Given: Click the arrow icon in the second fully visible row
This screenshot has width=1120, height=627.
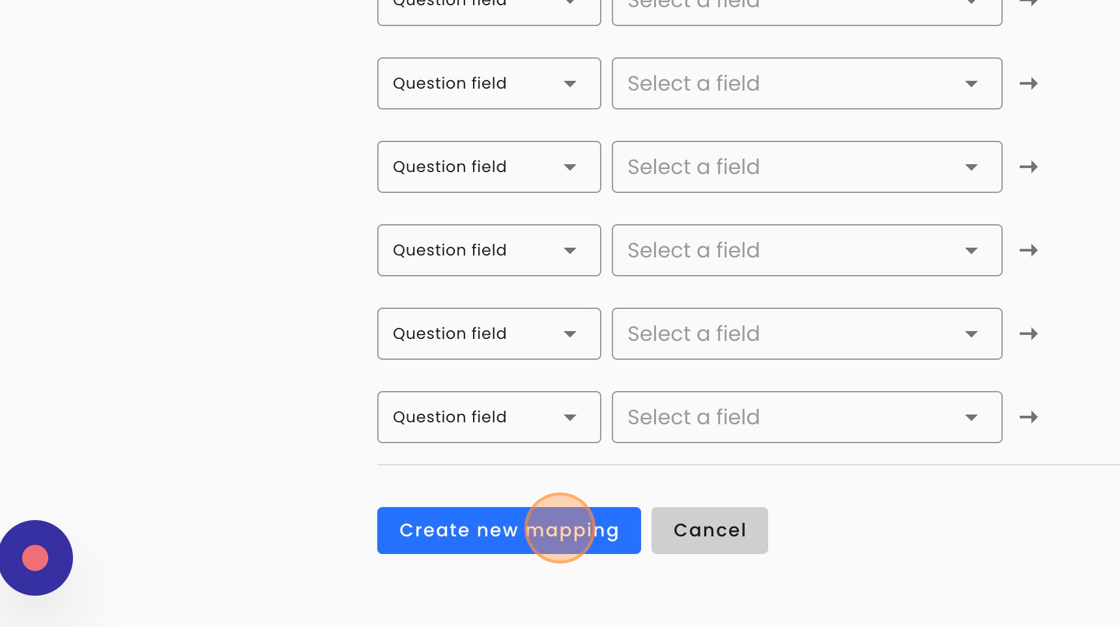Looking at the screenshot, I should [1028, 167].
